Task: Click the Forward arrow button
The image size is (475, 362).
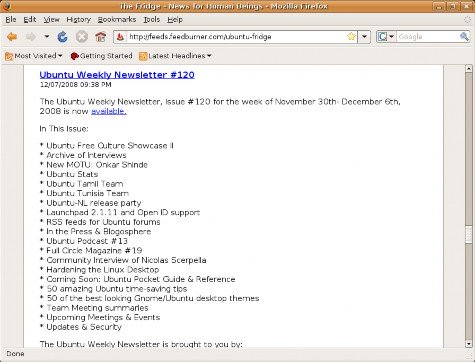Action: pos(31,37)
